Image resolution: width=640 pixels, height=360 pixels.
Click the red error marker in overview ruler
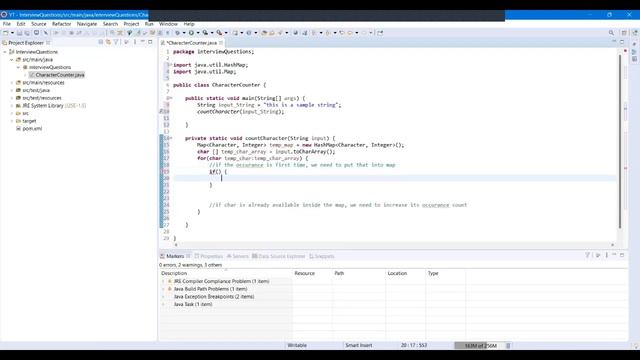point(625,168)
